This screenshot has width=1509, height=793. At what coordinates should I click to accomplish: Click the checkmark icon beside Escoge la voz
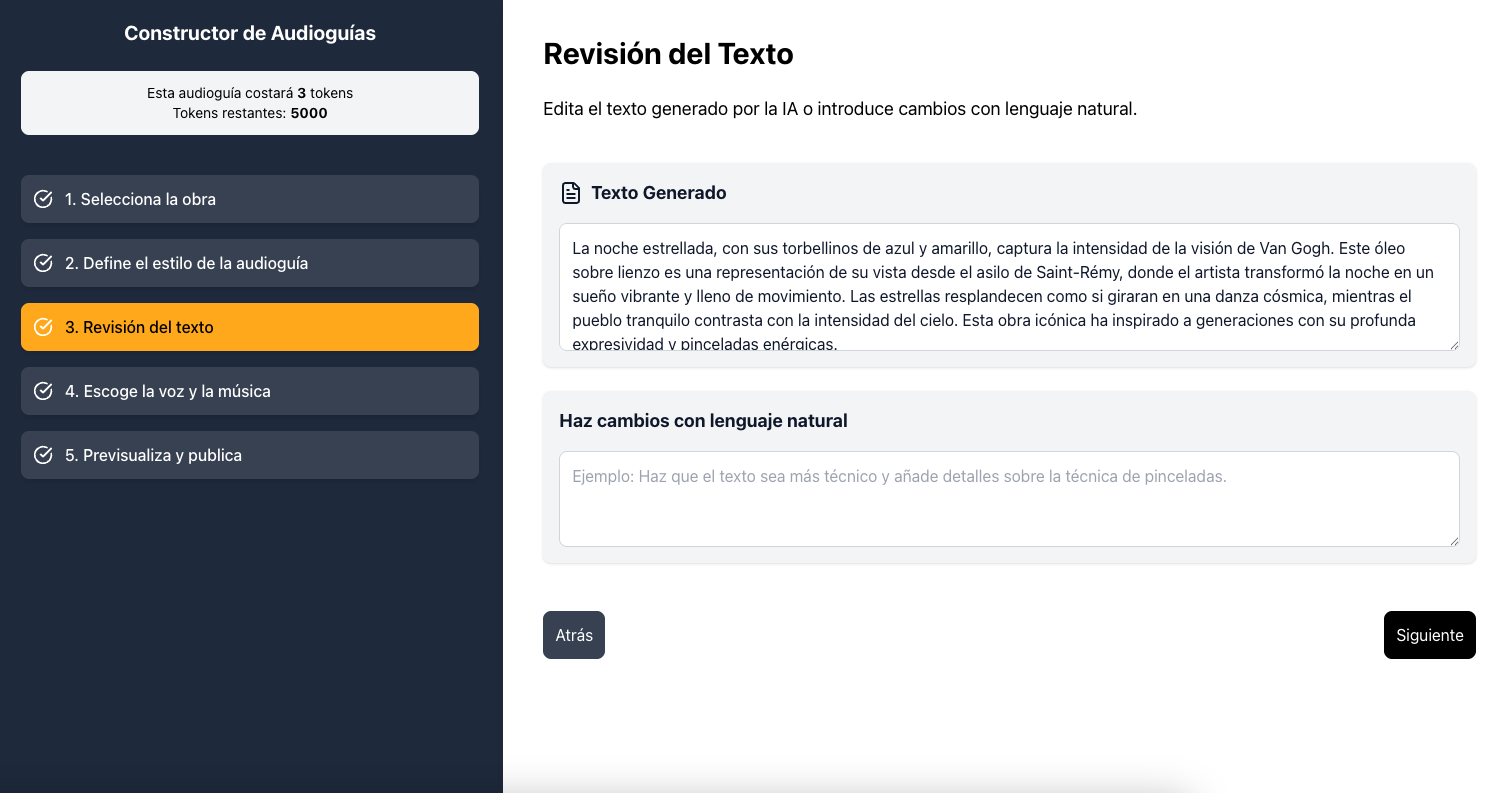43,391
